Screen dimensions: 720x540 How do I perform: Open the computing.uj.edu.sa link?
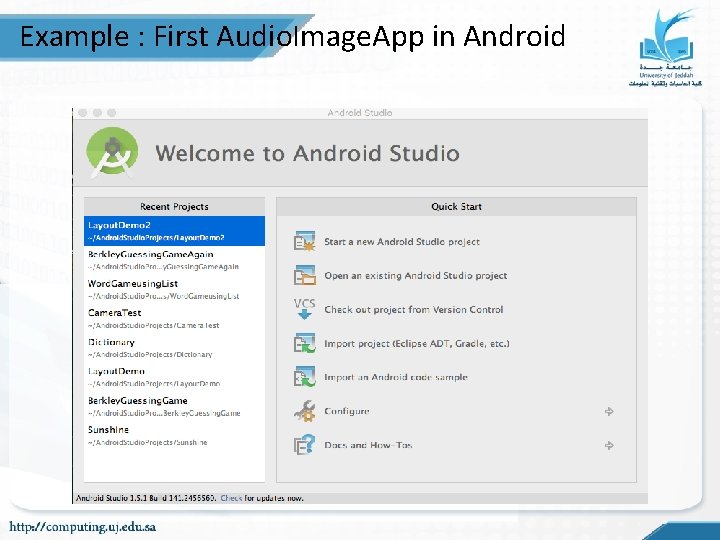(x=83, y=526)
